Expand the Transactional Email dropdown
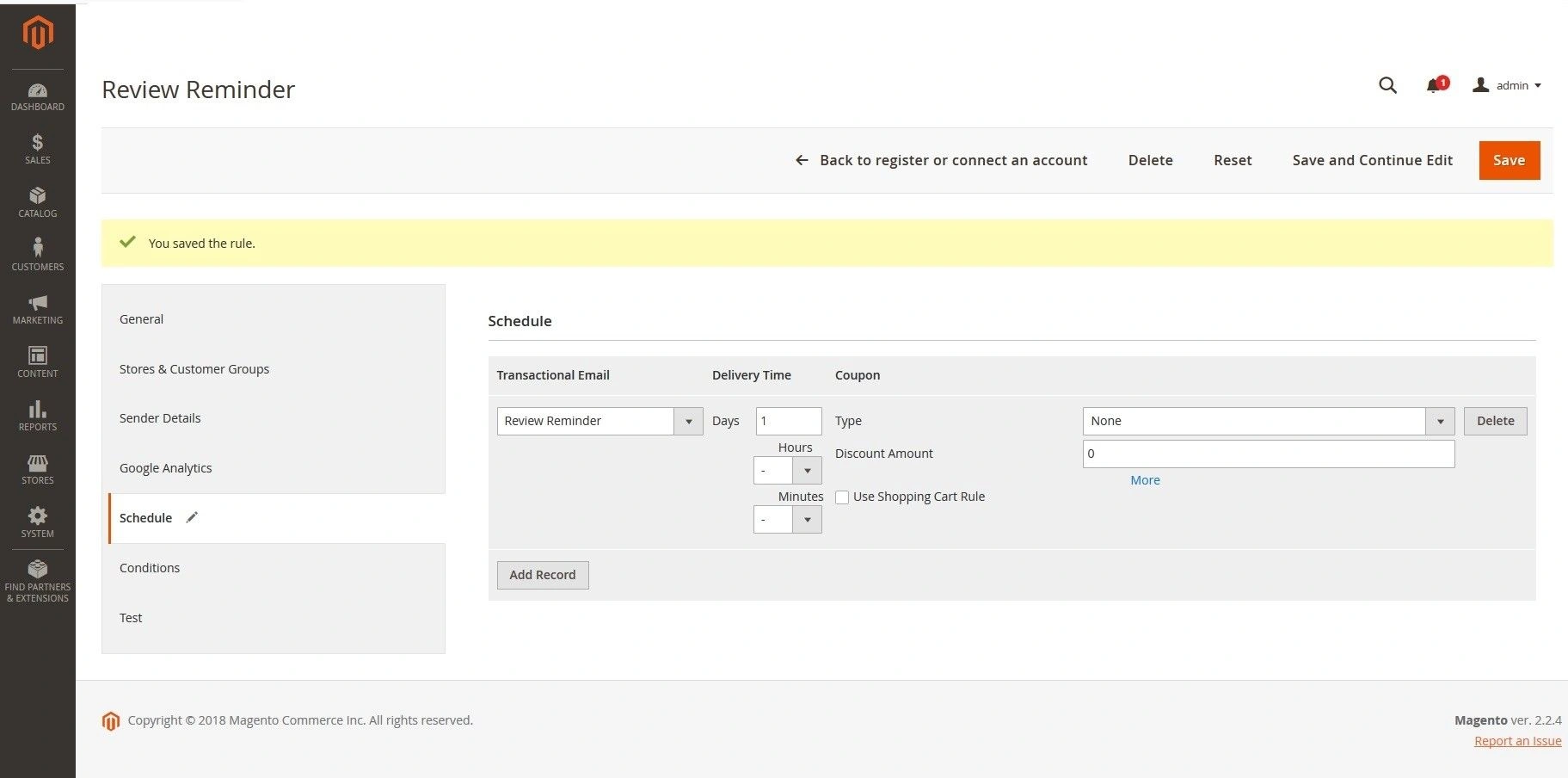The width and height of the screenshot is (1568, 778). [x=687, y=421]
